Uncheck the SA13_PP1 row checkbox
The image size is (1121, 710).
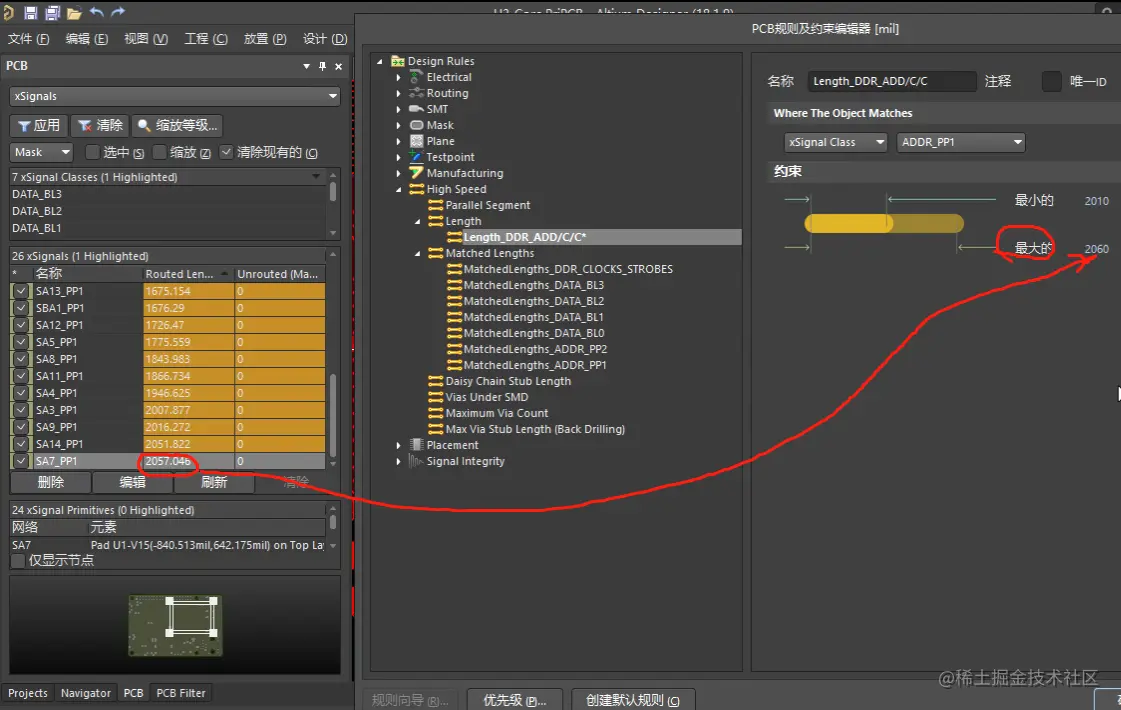21,291
